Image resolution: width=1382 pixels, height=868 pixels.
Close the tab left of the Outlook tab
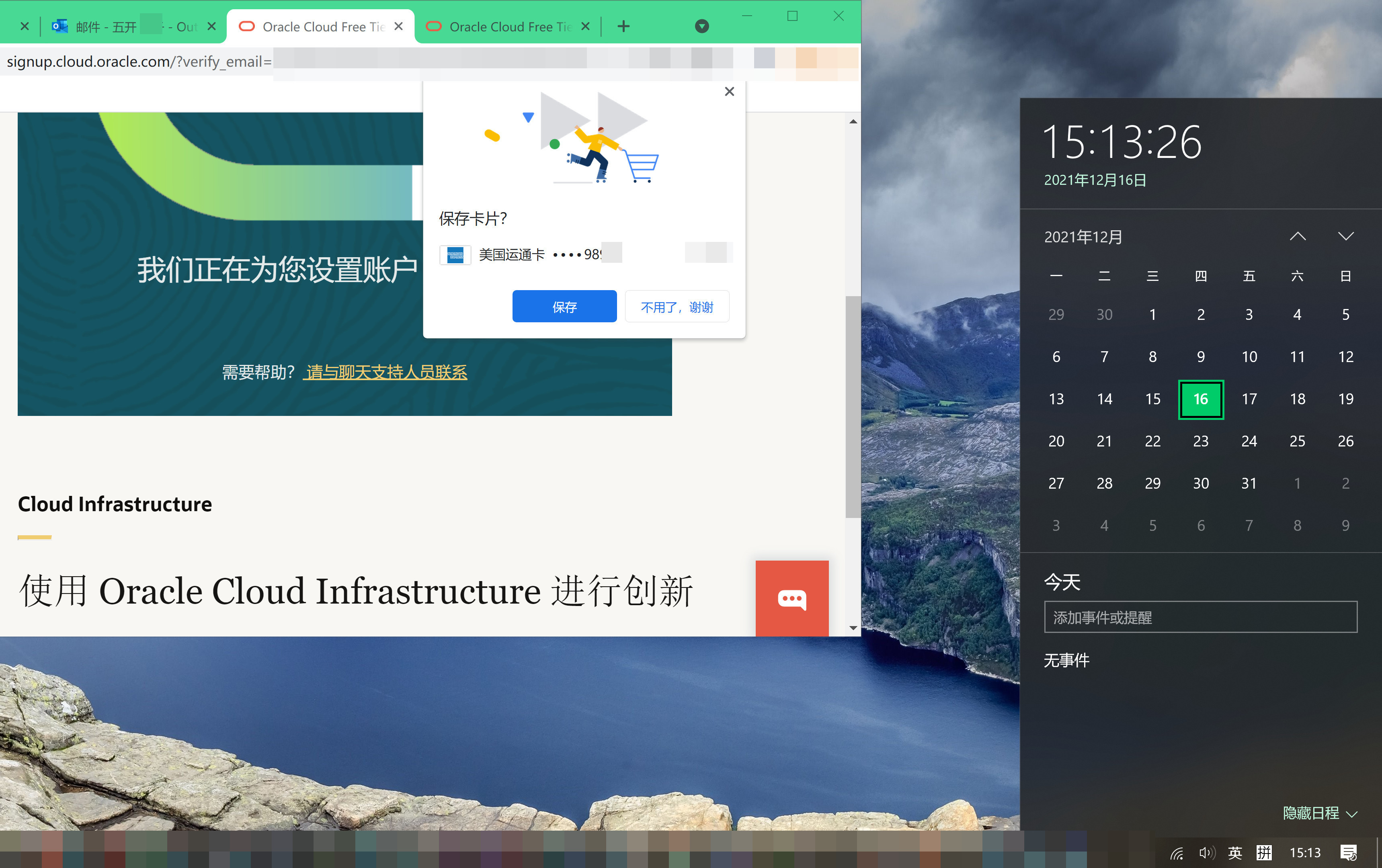click(25, 27)
